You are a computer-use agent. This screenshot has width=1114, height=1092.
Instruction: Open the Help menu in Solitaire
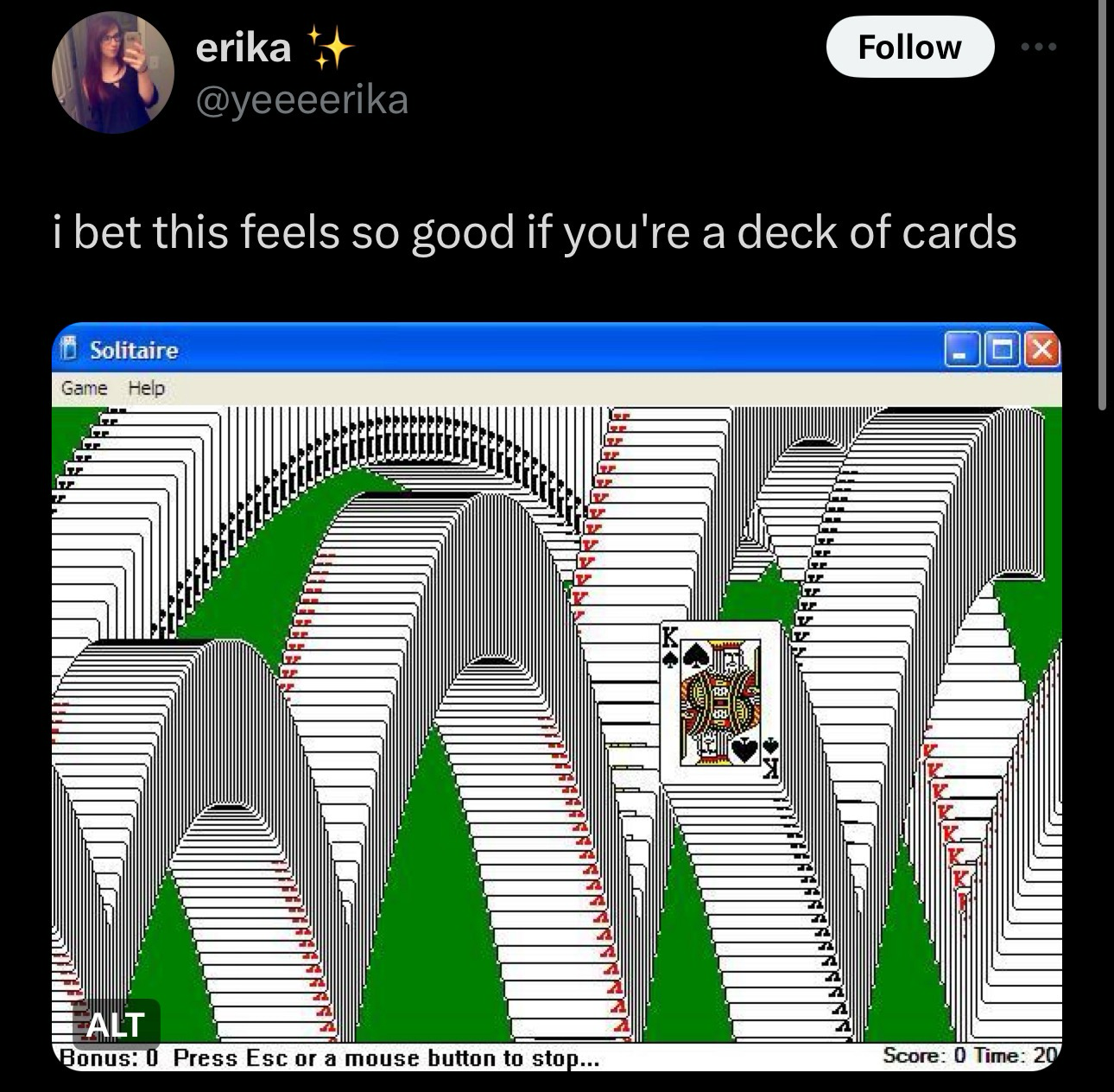(x=147, y=388)
